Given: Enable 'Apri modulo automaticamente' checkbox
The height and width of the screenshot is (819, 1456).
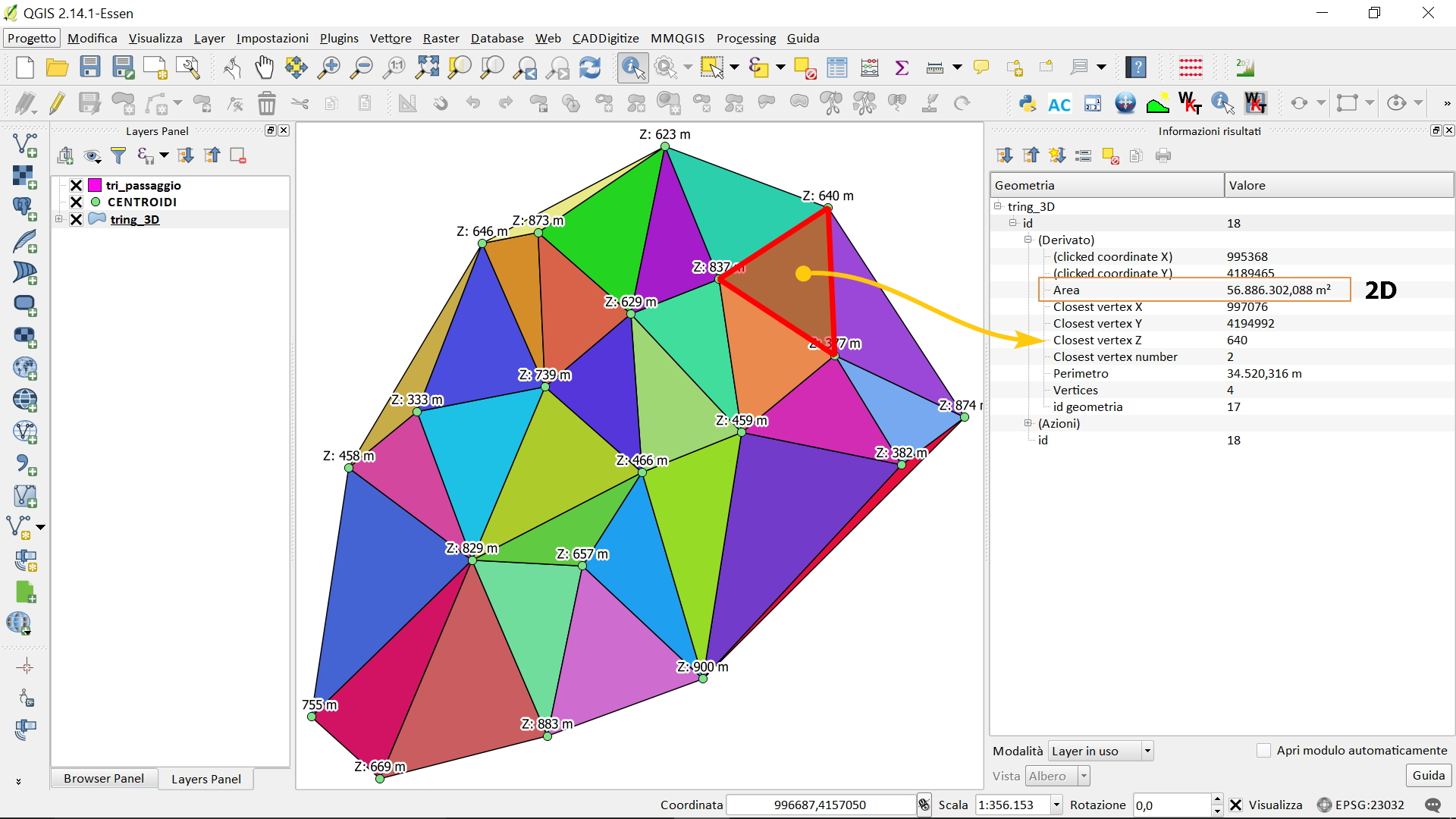Looking at the screenshot, I should coord(1263,751).
